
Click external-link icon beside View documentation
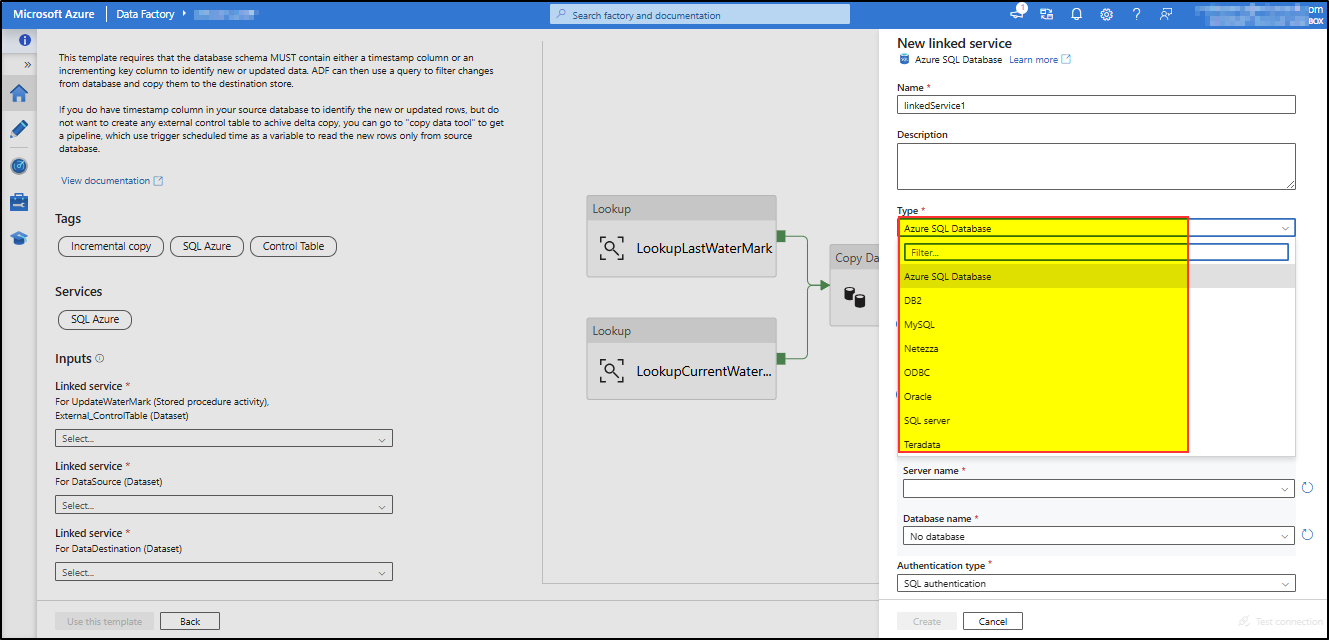click(158, 181)
